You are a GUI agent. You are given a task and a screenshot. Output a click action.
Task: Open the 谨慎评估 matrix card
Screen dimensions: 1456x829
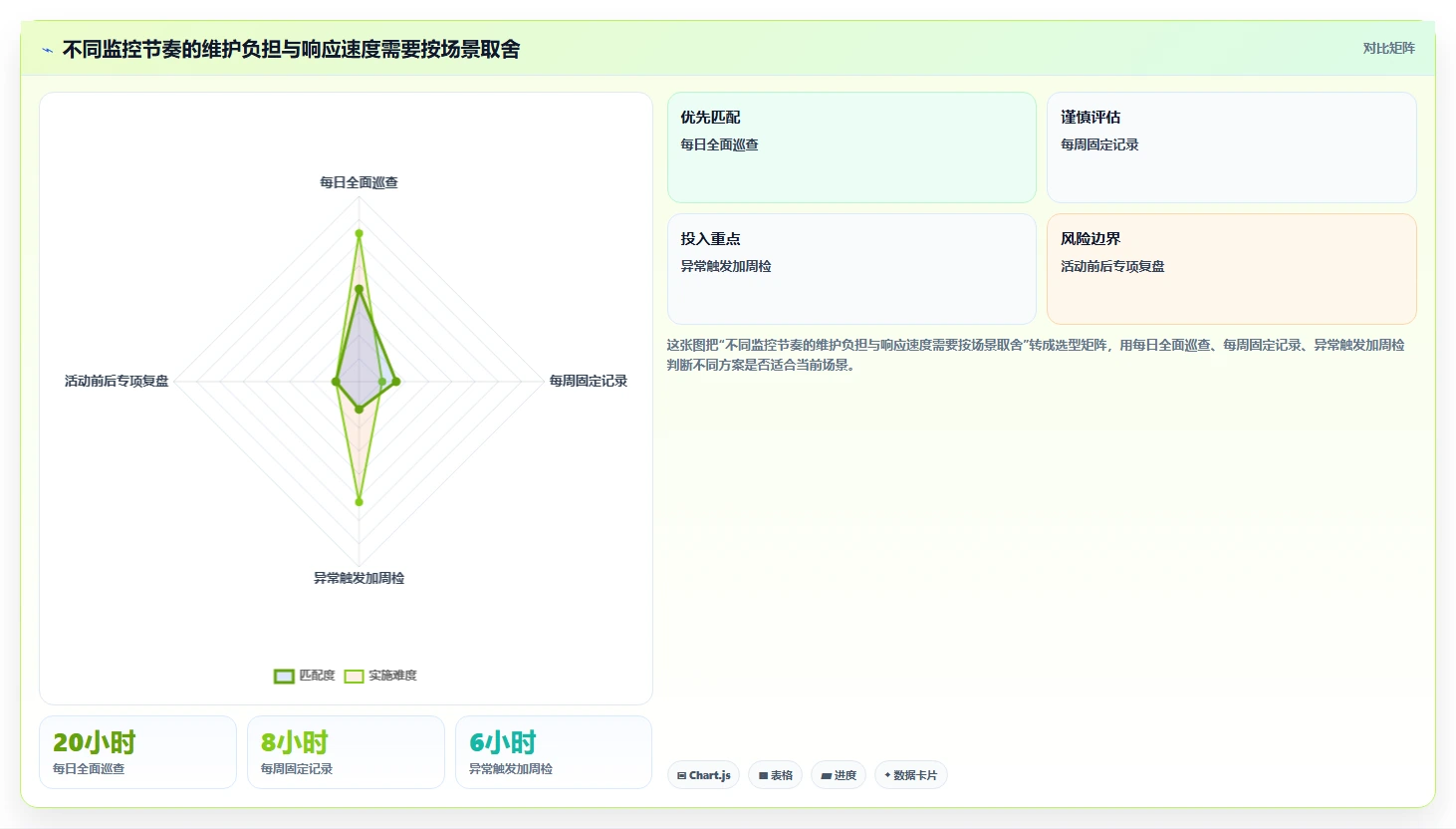[1232, 147]
